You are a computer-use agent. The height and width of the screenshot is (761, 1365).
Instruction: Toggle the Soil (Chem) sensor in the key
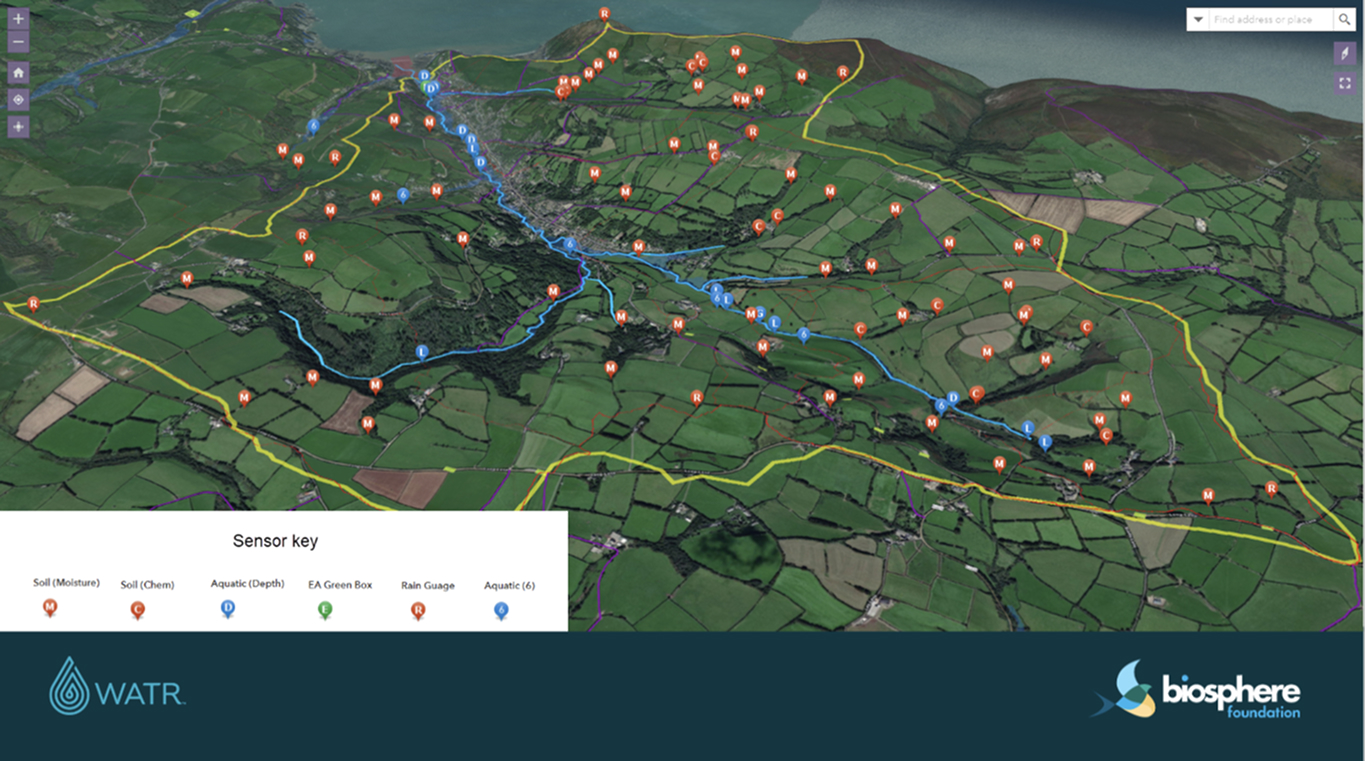137,608
